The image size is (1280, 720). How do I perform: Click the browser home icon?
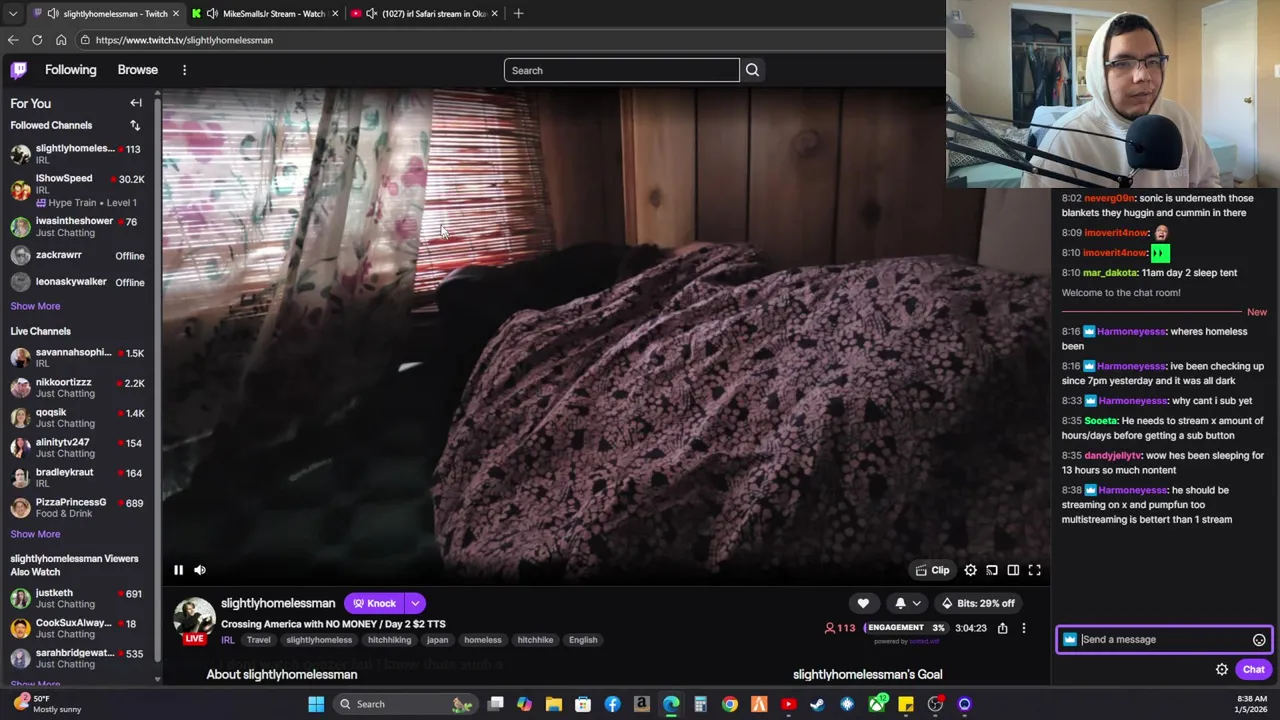point(61,40)
